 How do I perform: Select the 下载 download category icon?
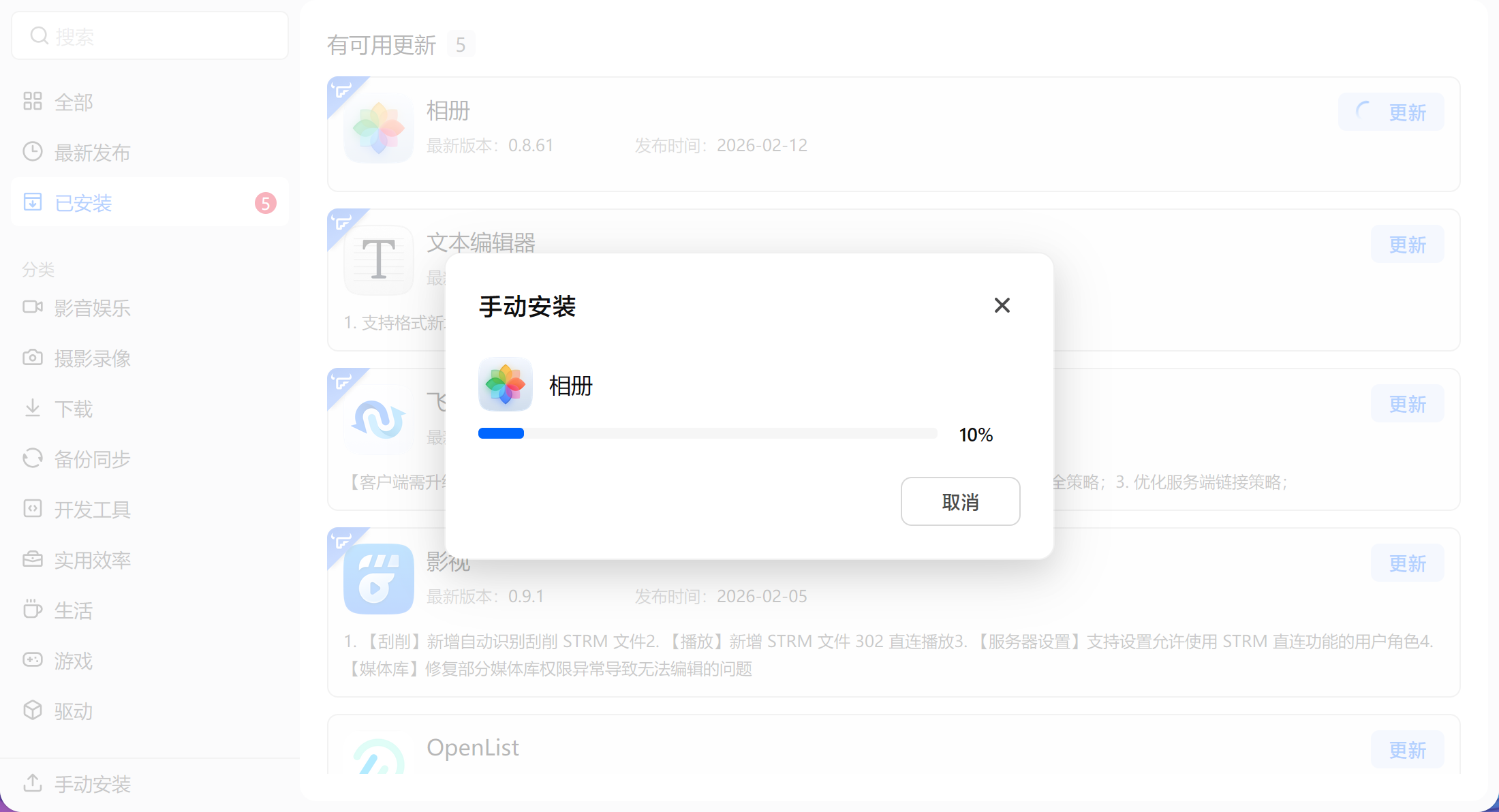(32, 407)
